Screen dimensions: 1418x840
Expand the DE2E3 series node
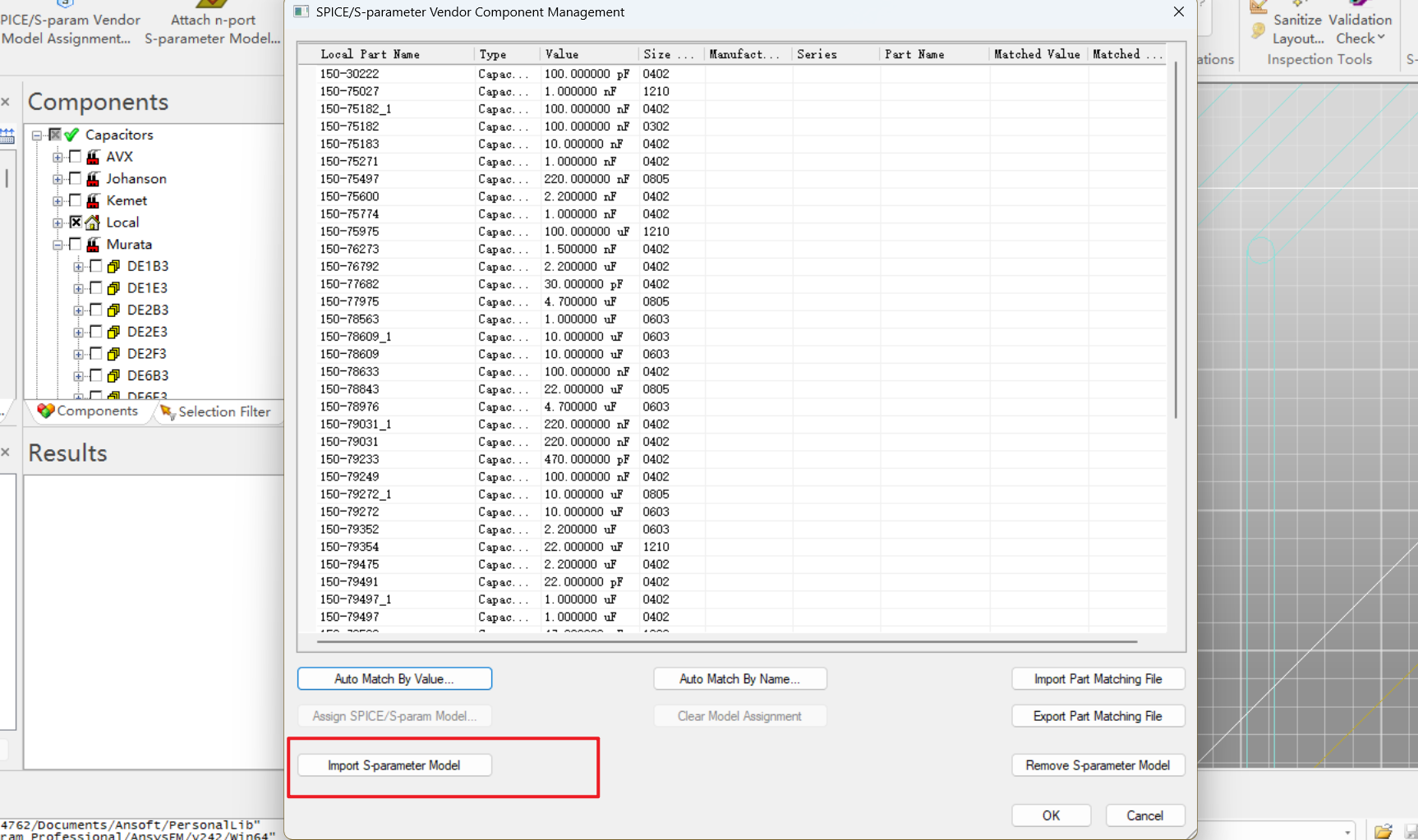[78, 333]
